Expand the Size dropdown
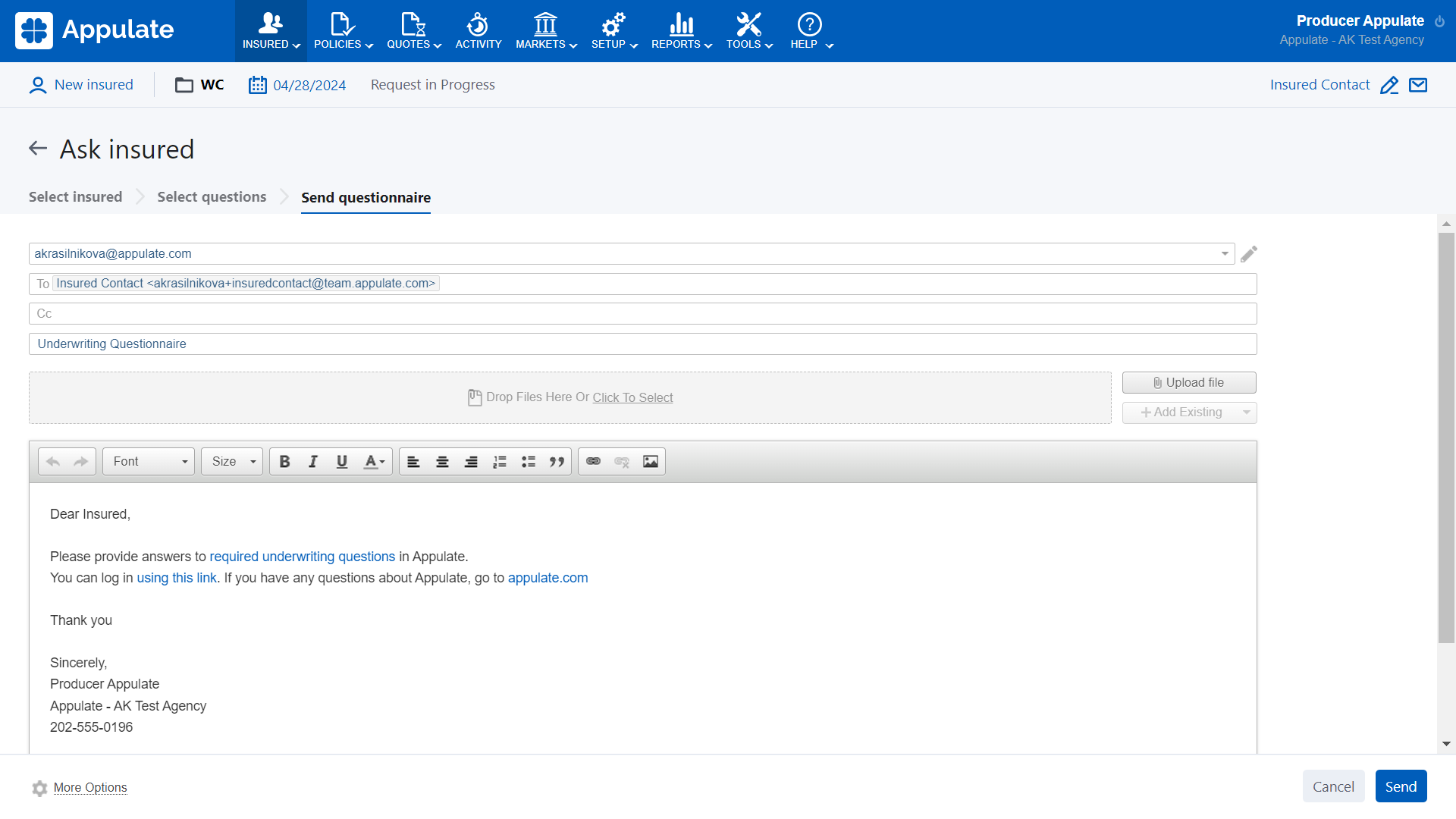Viewport: 1456px width, 819px height. pos(232,462)
